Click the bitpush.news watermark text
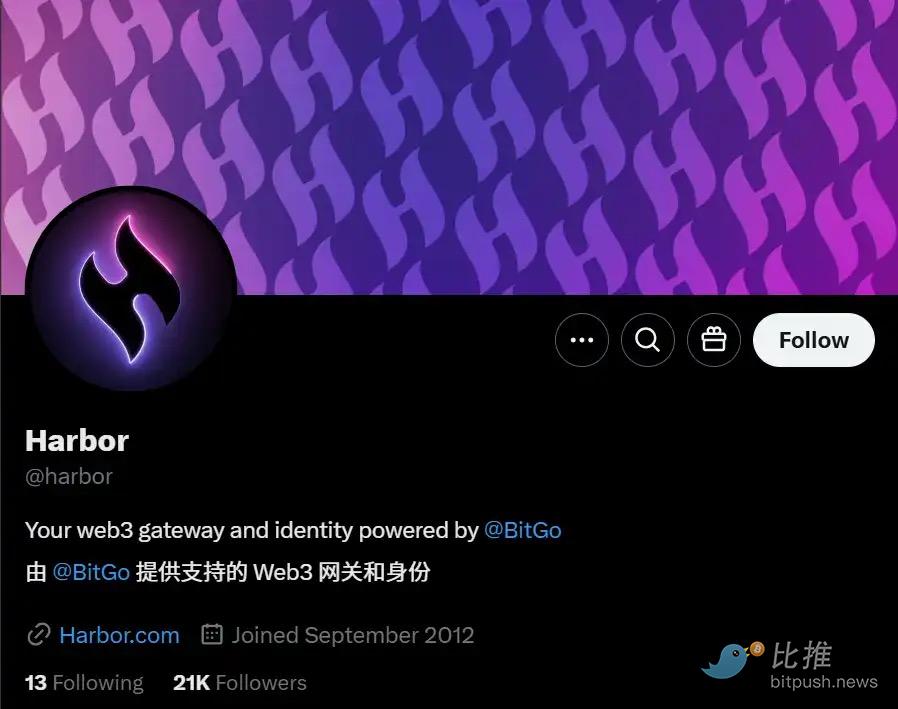 (x=824, y=682)
